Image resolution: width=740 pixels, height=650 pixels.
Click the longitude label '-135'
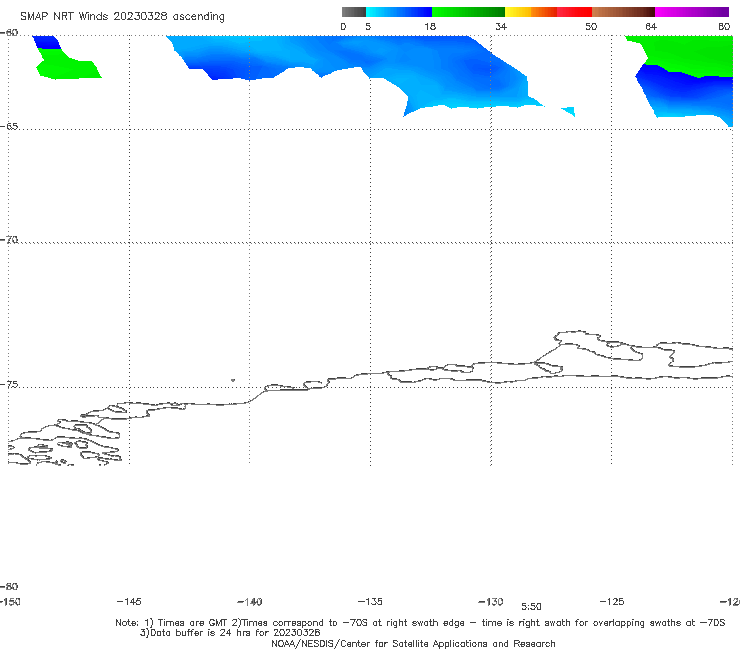coord(370,601)
